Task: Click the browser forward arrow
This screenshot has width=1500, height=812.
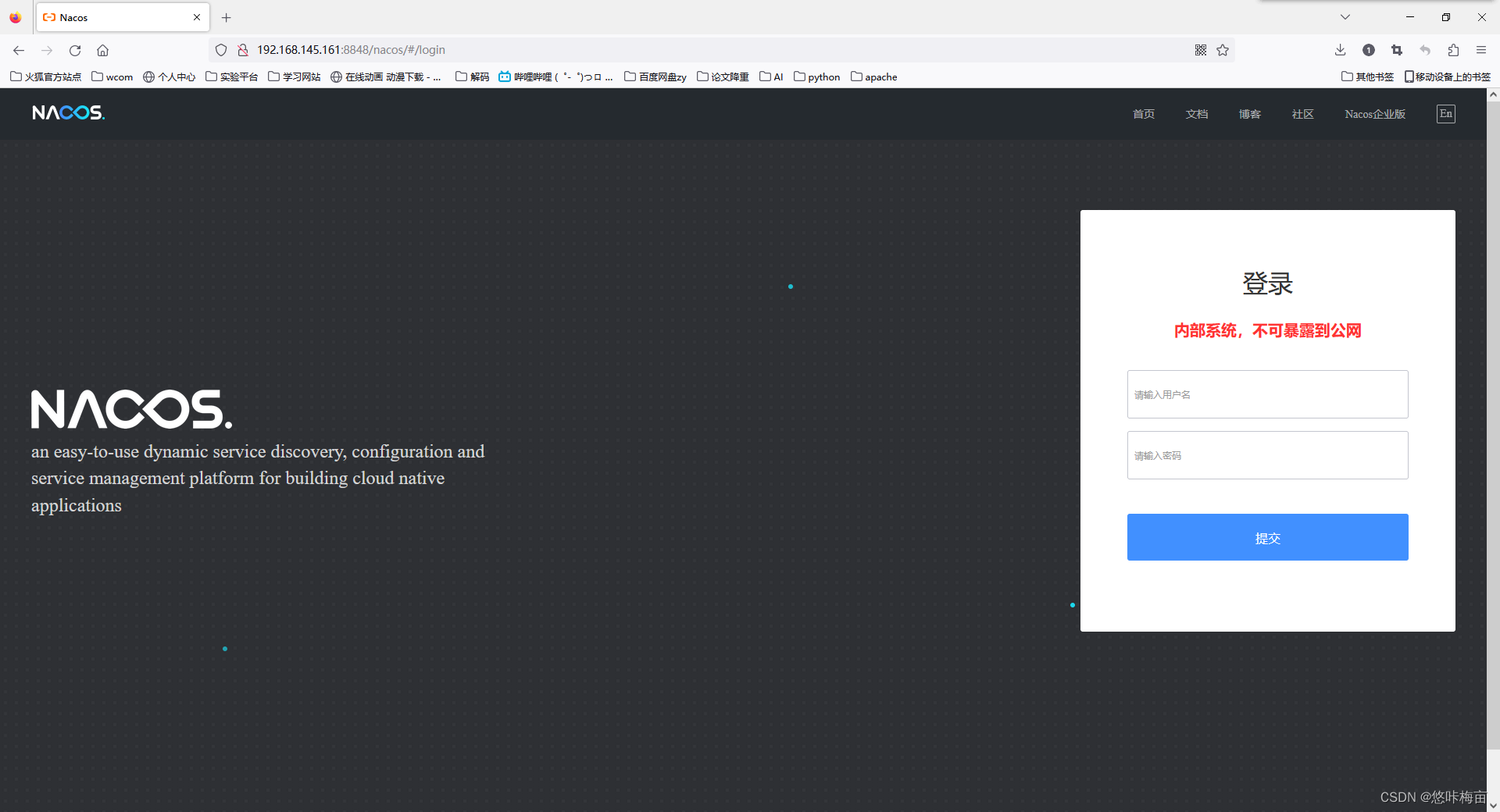Action: tap(47, 50)
